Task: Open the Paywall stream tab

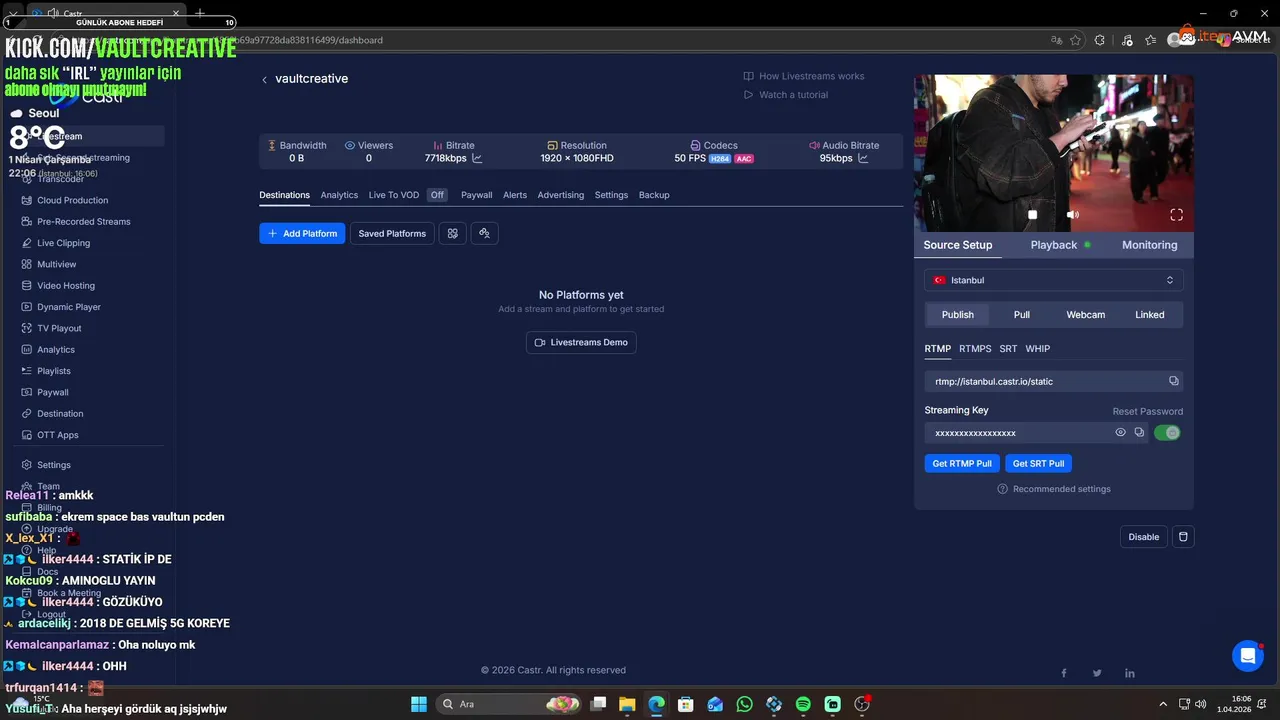Action: 476,195
